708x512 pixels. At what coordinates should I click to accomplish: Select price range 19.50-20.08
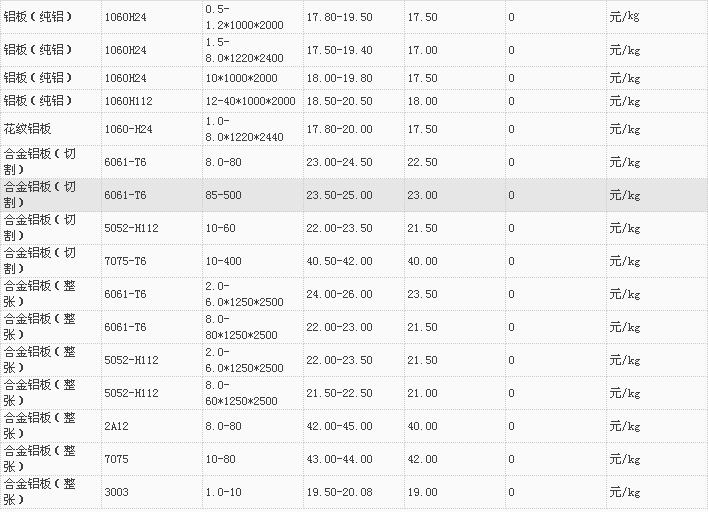click(339, 492)
